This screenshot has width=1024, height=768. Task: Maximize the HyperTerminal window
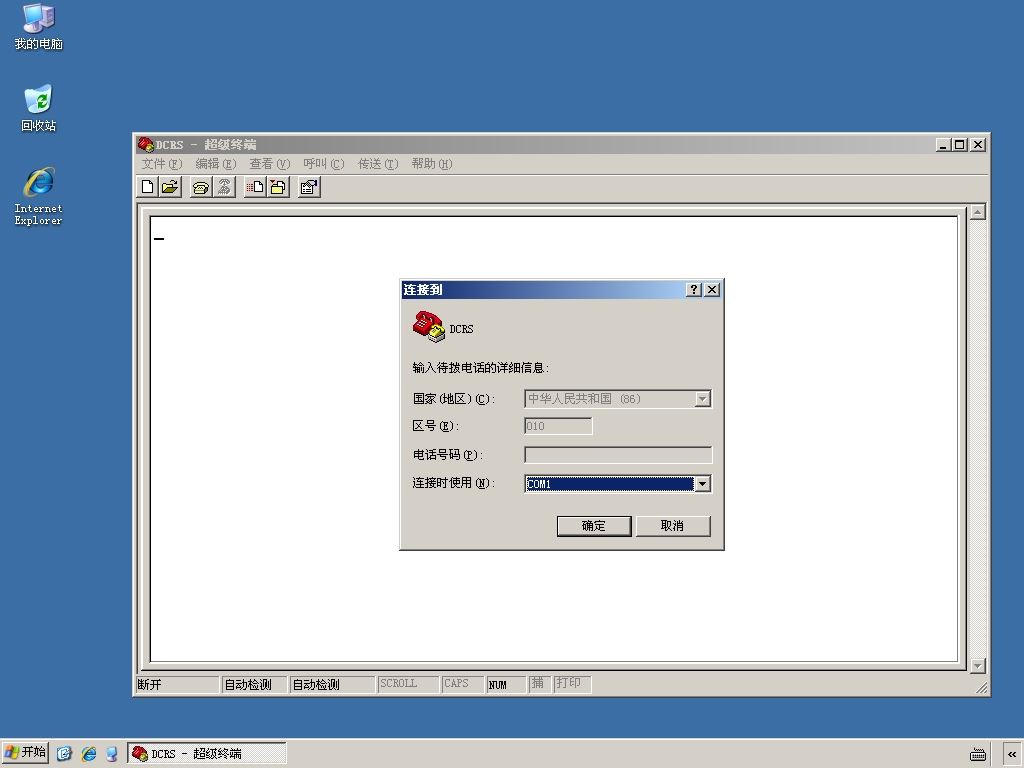pyautogui.click(x=959, y=144)
